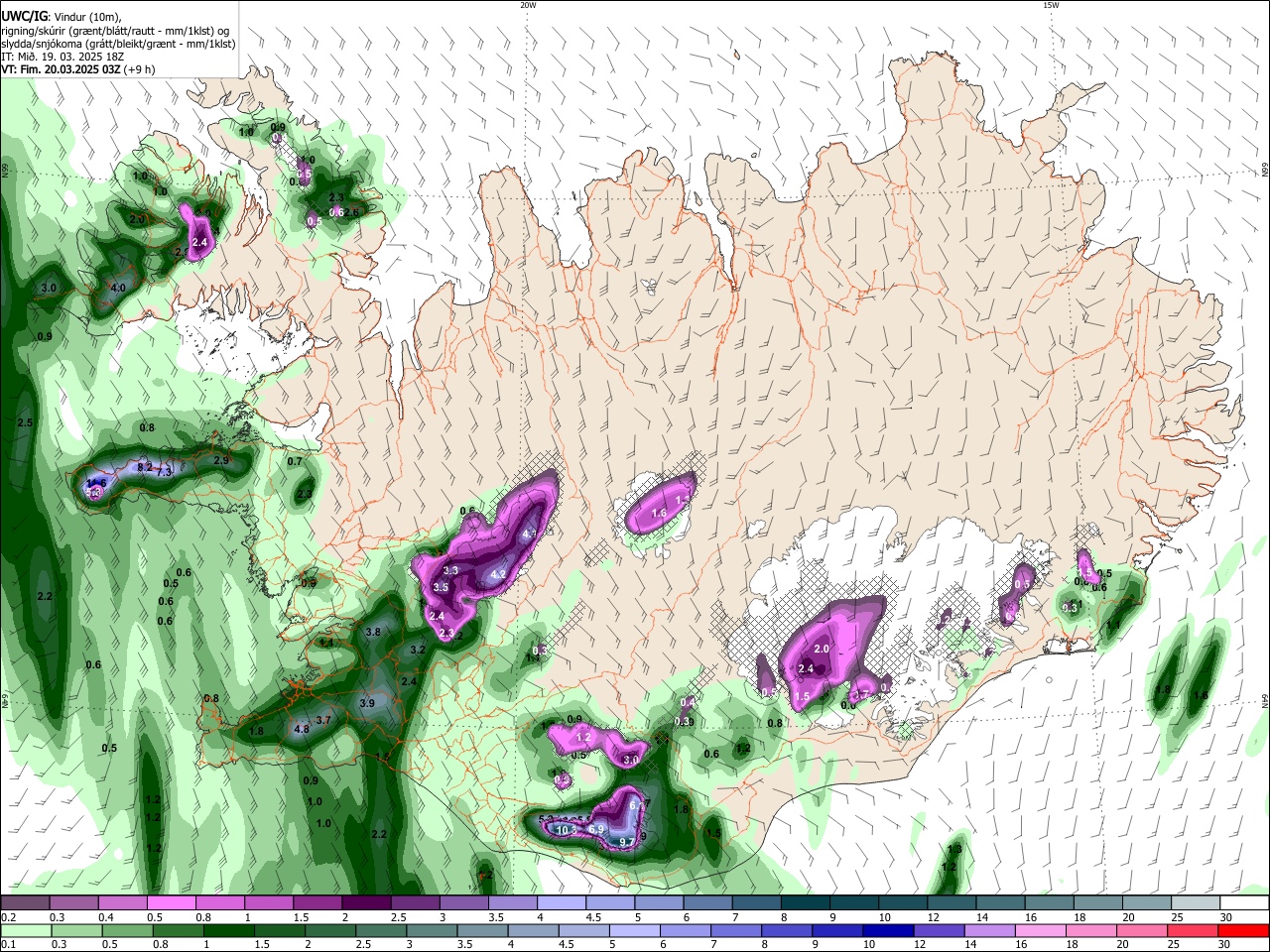Click the 11.6 value at the western tip
1270x952 pixels.
click(x=96, y=483)
